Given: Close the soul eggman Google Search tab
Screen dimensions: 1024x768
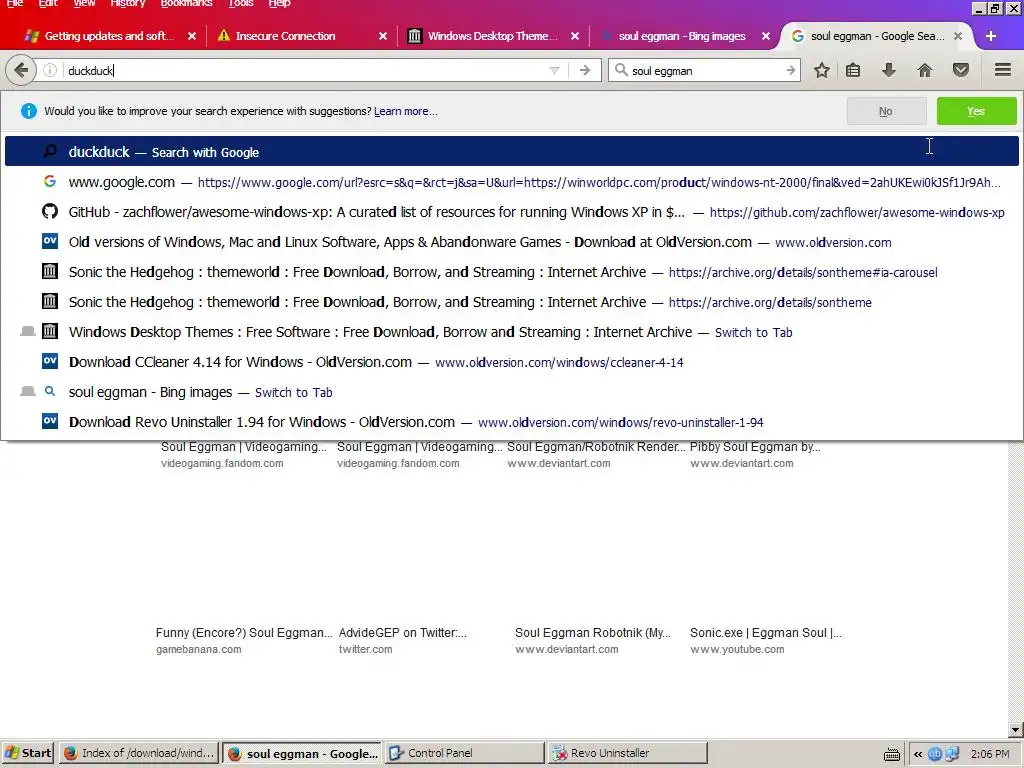Looking at the screenshot, I should (x=957, y=36).
